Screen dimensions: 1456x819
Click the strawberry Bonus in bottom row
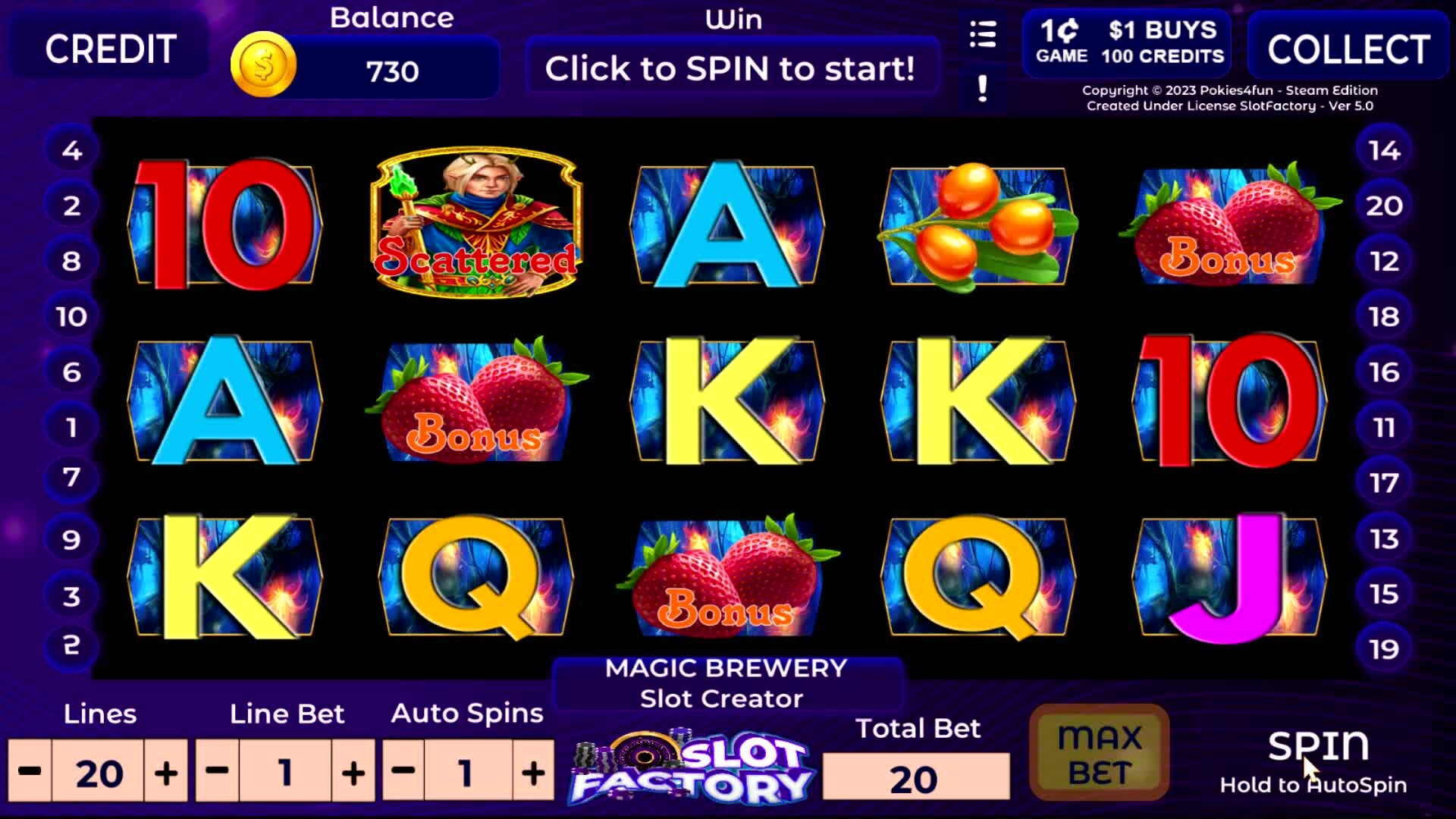point(727,576)
